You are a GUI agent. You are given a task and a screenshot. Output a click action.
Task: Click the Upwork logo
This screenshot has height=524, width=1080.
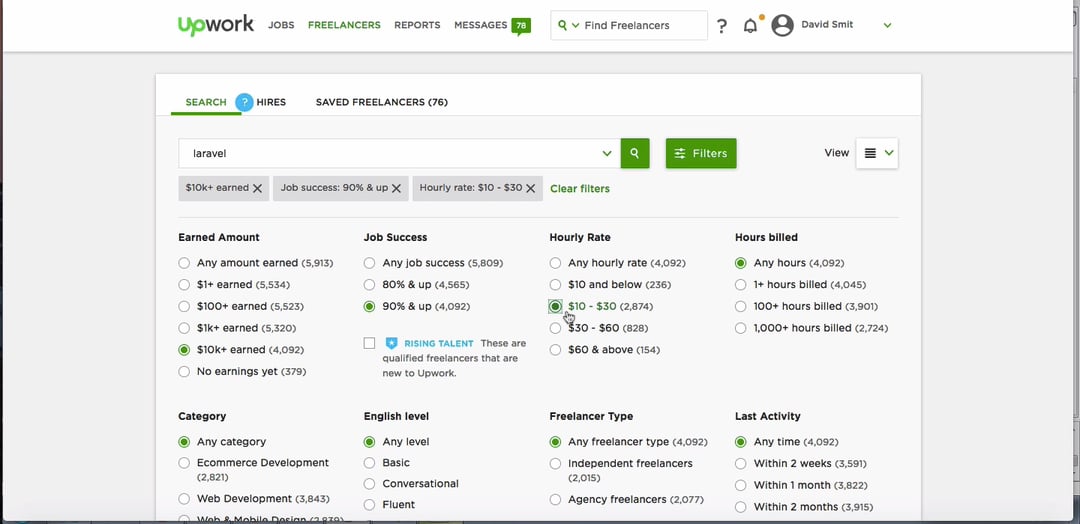(216, 25)
